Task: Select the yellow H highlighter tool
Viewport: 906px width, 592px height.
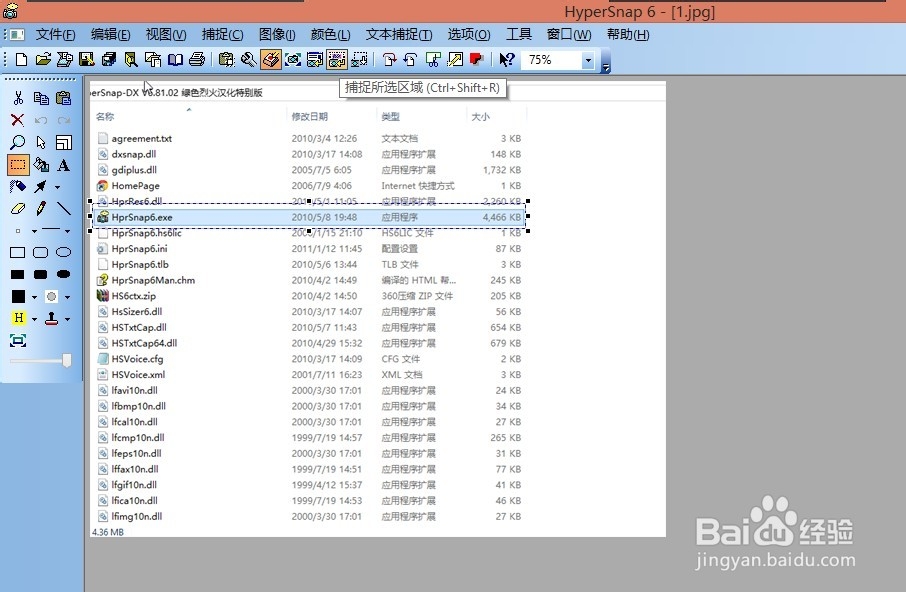Action: tap(18, 318)
